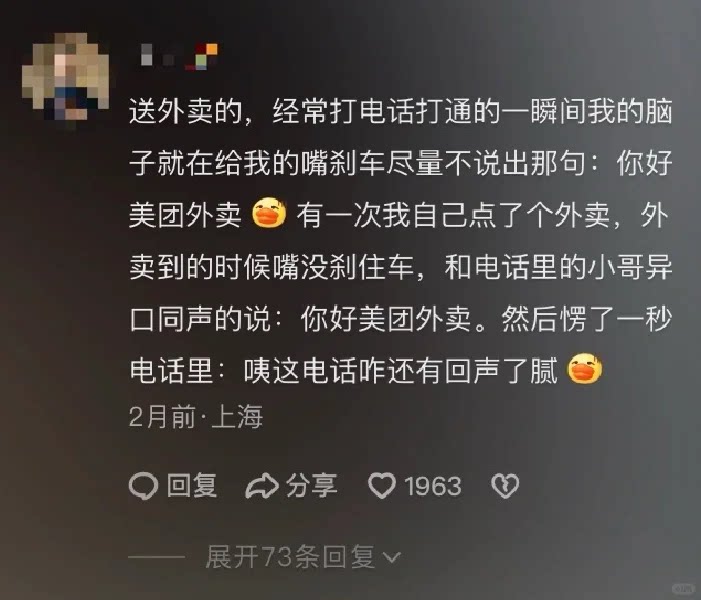Click the "2月前" timestamp
The width and height of the screenshot is (701, 600).
click(x=162, y=417)
